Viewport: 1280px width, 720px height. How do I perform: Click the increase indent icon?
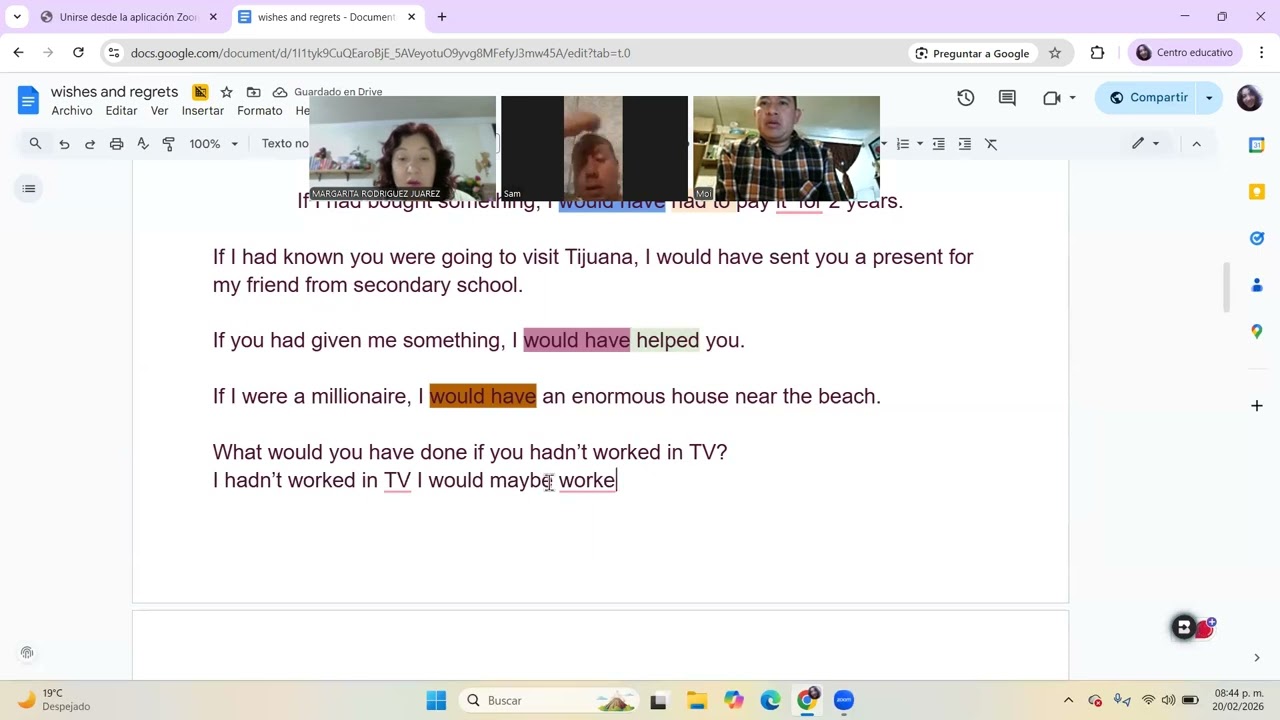964,144
